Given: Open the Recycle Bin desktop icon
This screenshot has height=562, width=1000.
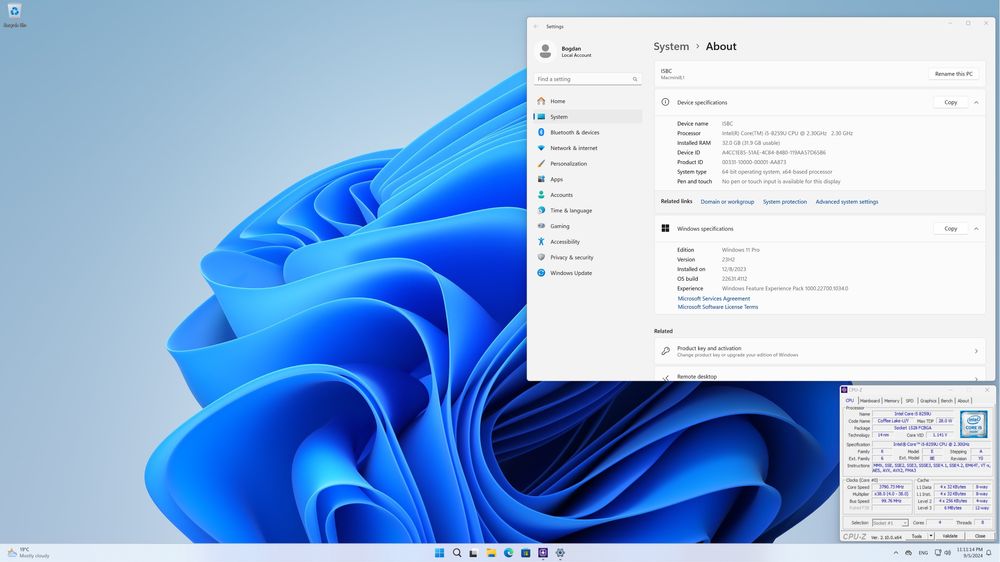Looking at the screenshot, I should pyautogui.click(x=14, y=15).
